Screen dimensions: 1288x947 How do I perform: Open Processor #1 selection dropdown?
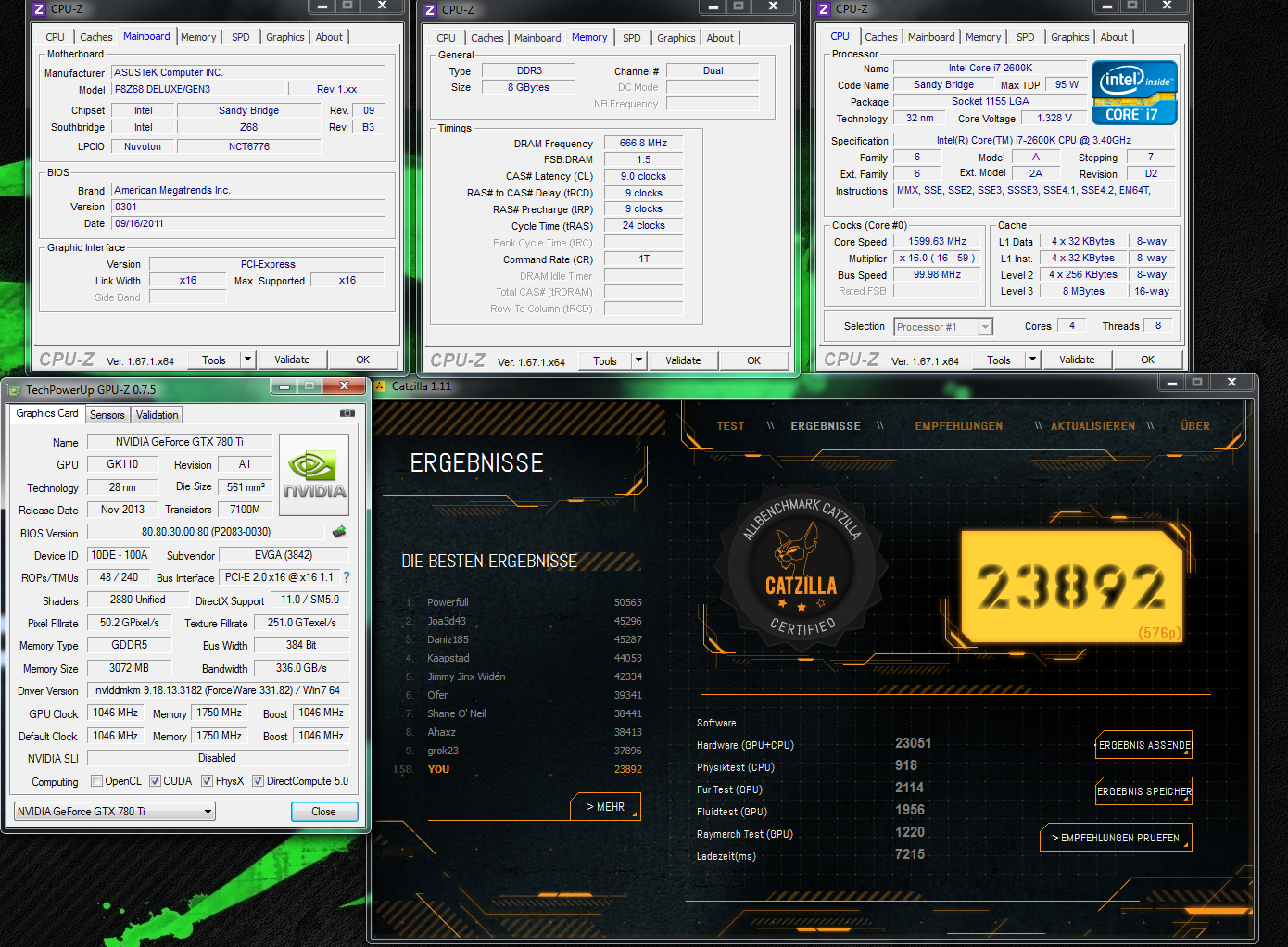point(943,327)
